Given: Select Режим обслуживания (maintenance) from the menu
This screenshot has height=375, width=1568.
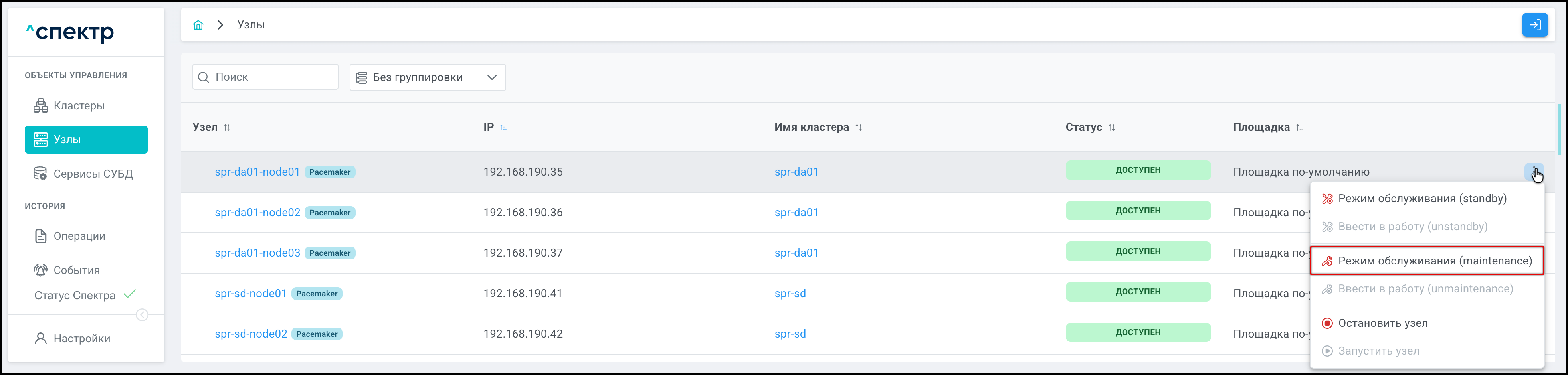Looking at the screenshot, I should (1426, 261).
